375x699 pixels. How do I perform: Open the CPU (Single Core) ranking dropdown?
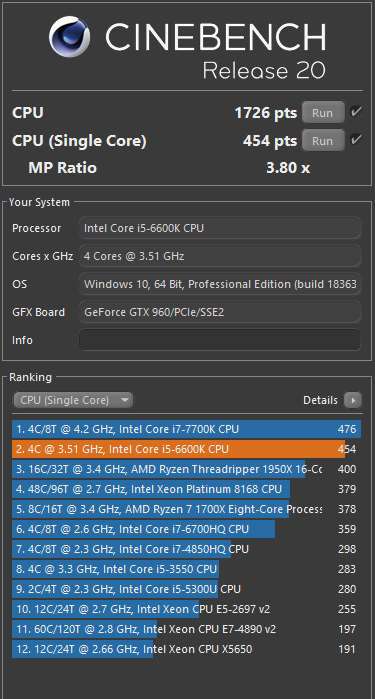(73, 400)
